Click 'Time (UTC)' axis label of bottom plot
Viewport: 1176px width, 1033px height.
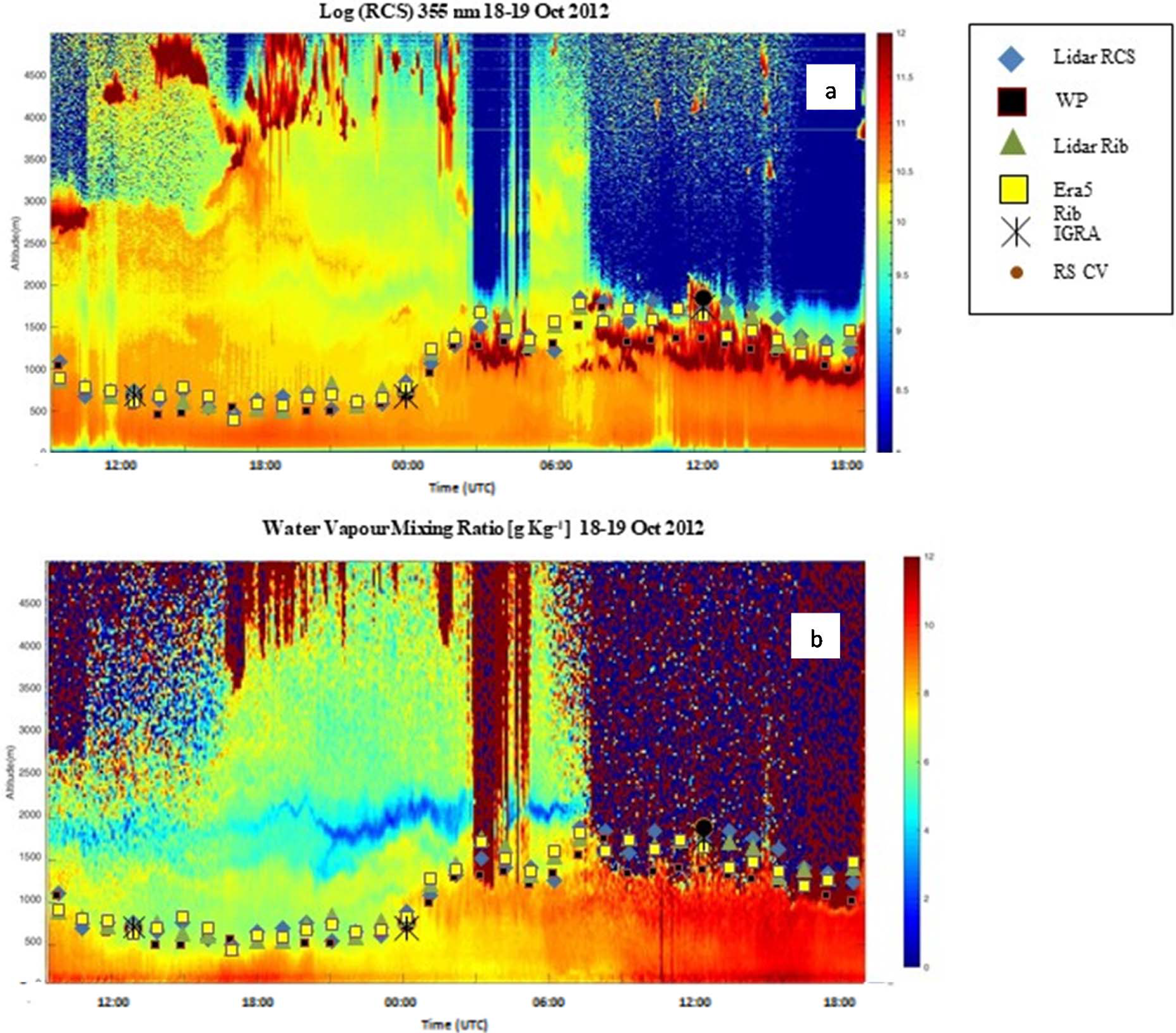pyautogui.click(x=455, y=1024)
